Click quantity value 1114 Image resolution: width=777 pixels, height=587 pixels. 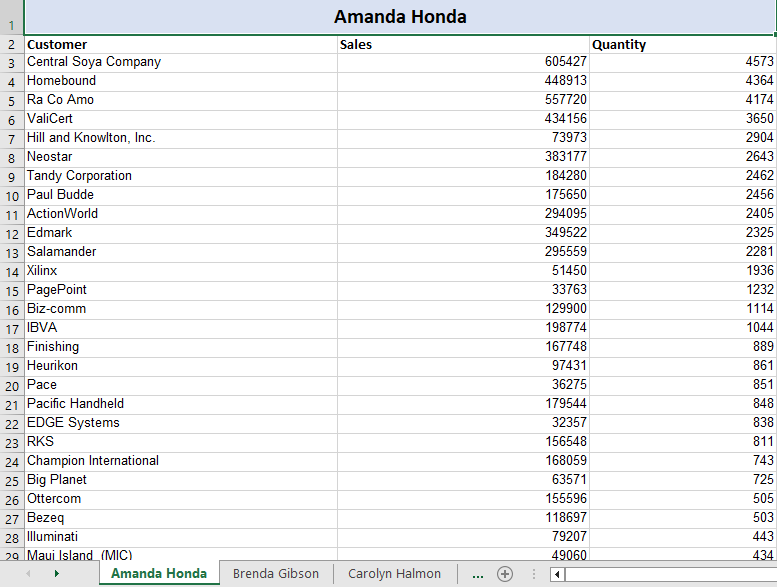[x=683, y=310]
